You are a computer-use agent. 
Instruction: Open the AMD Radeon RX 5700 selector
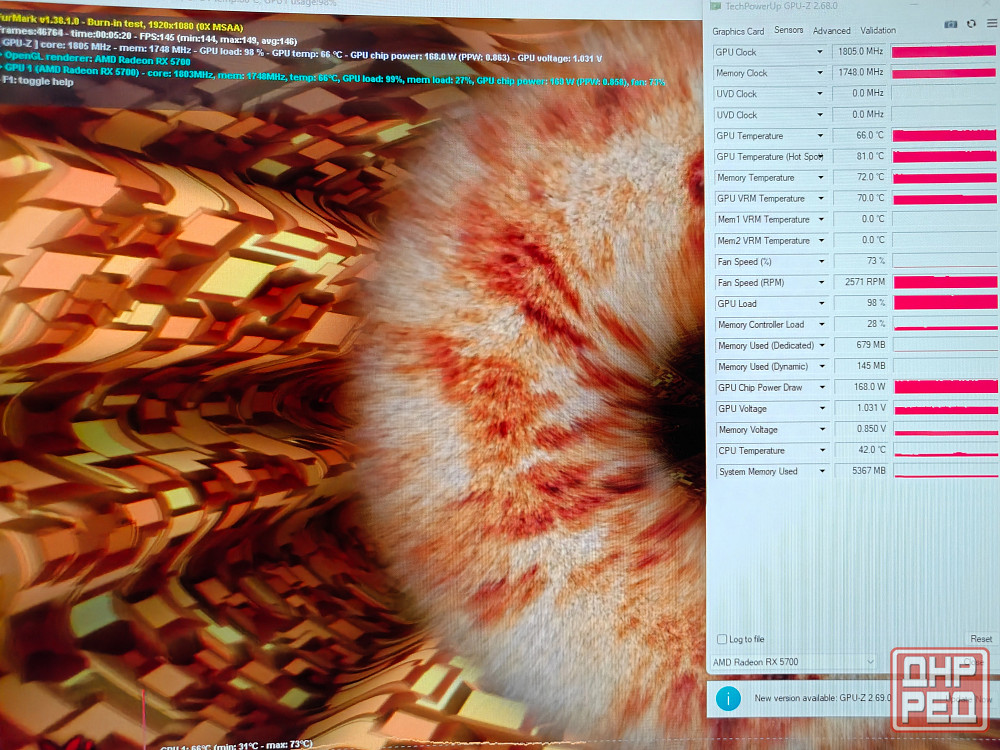(x=792, y=662)
